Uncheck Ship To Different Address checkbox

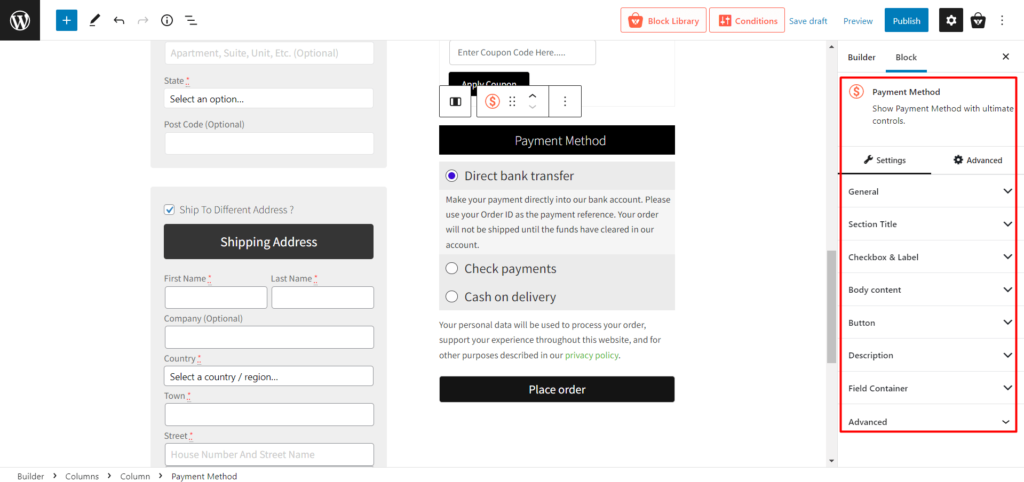[169, 210]
